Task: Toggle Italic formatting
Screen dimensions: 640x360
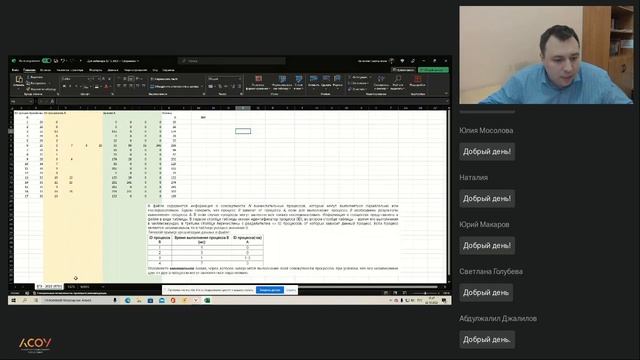Action: tap(70, 87)
